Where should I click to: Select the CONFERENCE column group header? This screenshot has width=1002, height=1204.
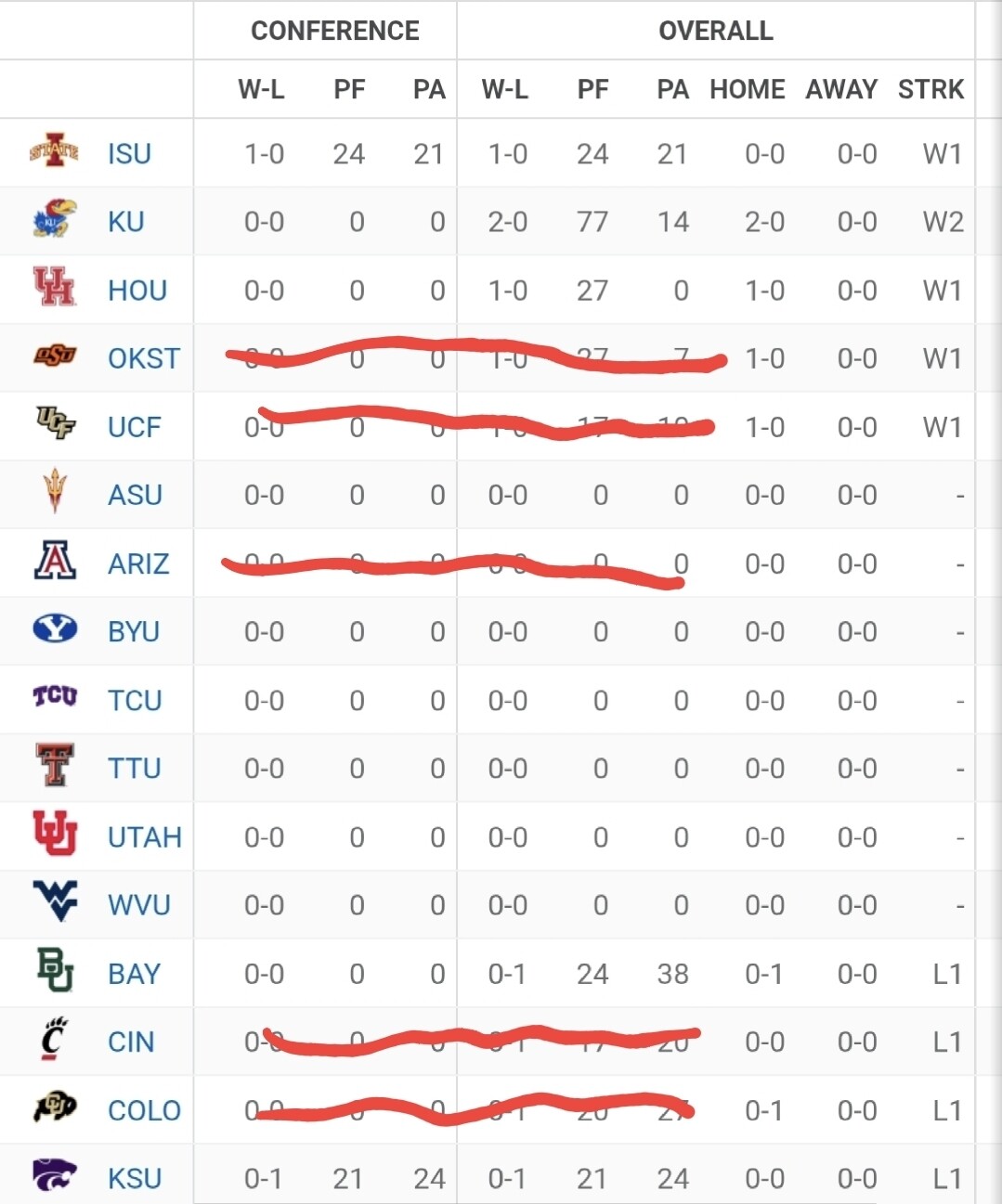pos(334,31)
